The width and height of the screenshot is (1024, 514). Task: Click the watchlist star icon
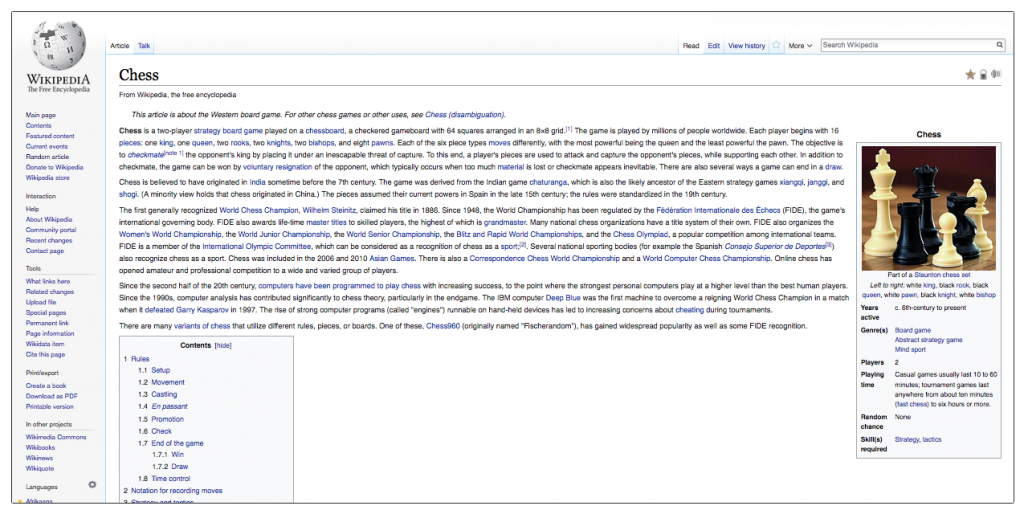776,45
